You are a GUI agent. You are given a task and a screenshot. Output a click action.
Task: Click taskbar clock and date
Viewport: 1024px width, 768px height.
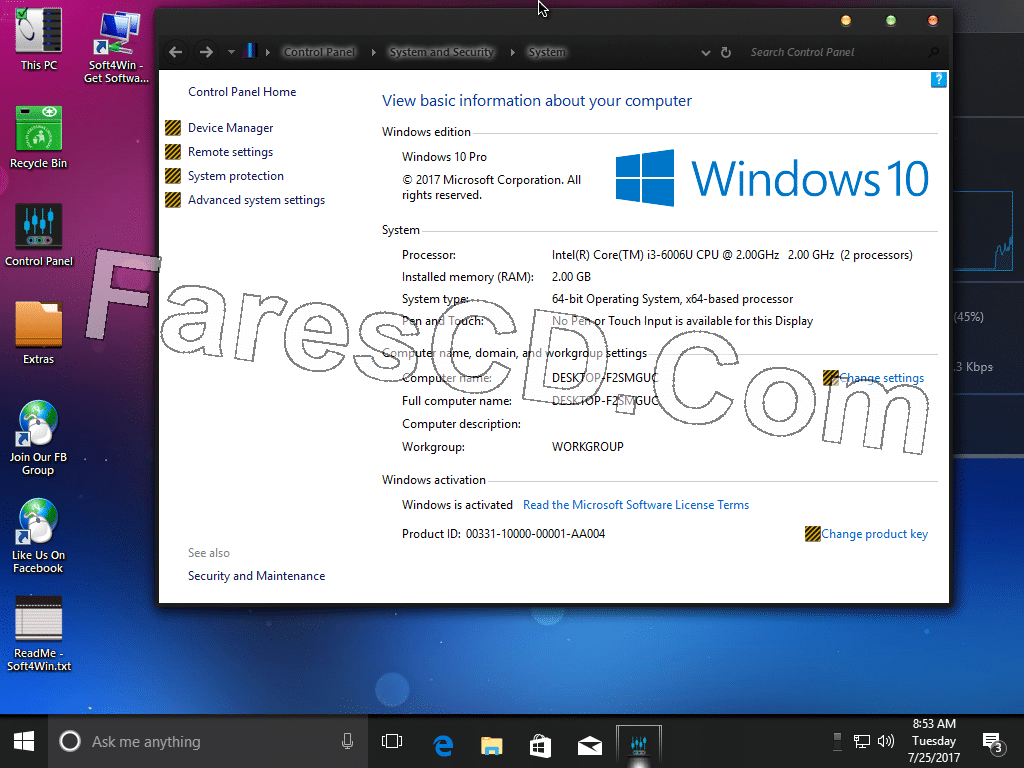(934, 741)
